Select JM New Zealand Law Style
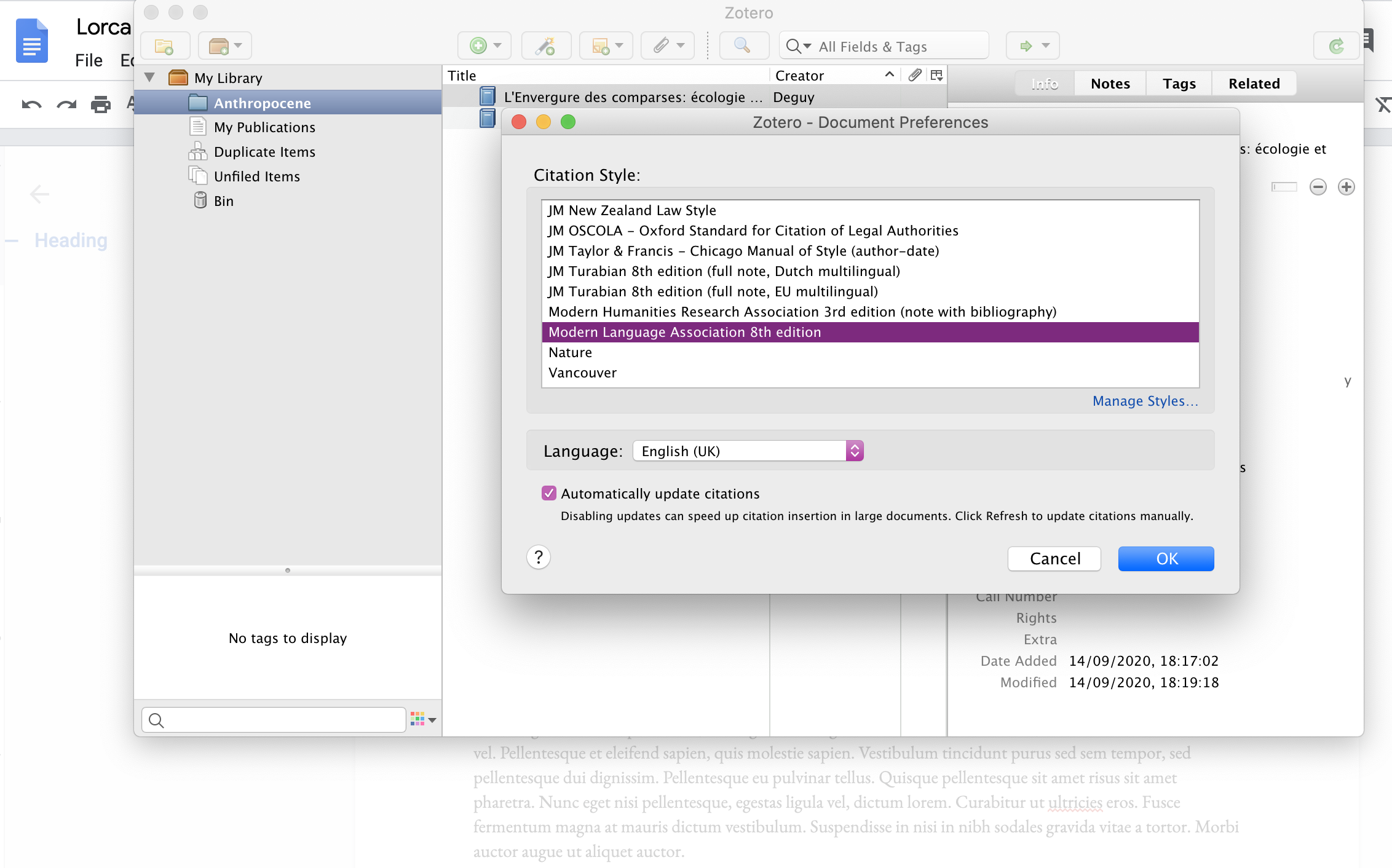 tap(870, 210)
